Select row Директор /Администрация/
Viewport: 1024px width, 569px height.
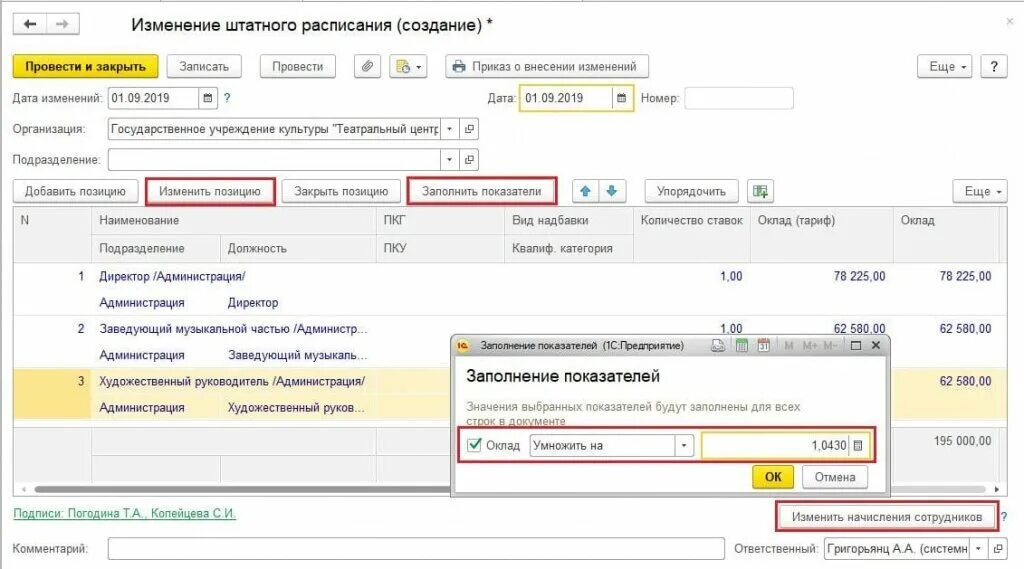coord(509,289)
